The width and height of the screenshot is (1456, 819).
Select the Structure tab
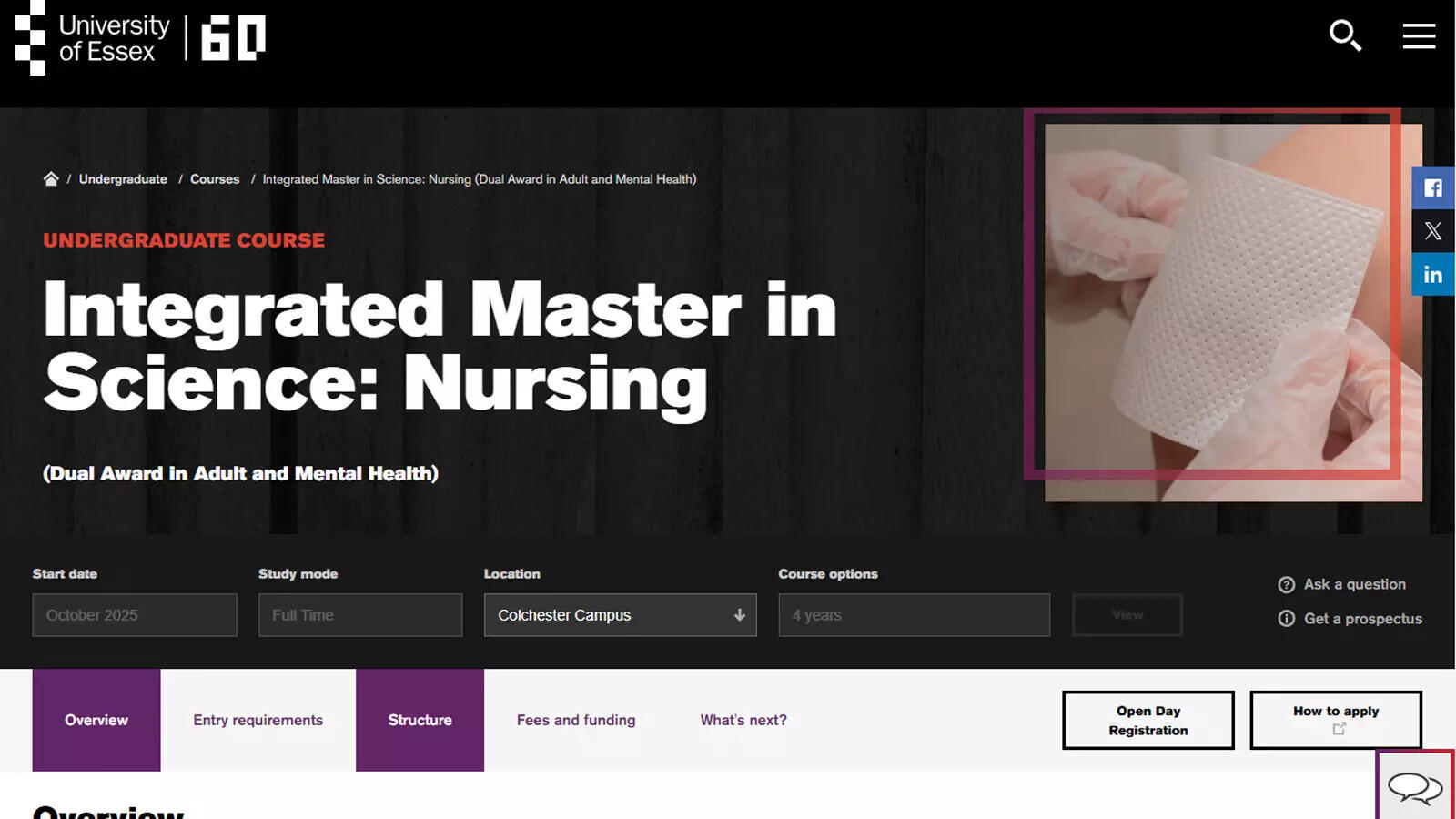[420, 720]
